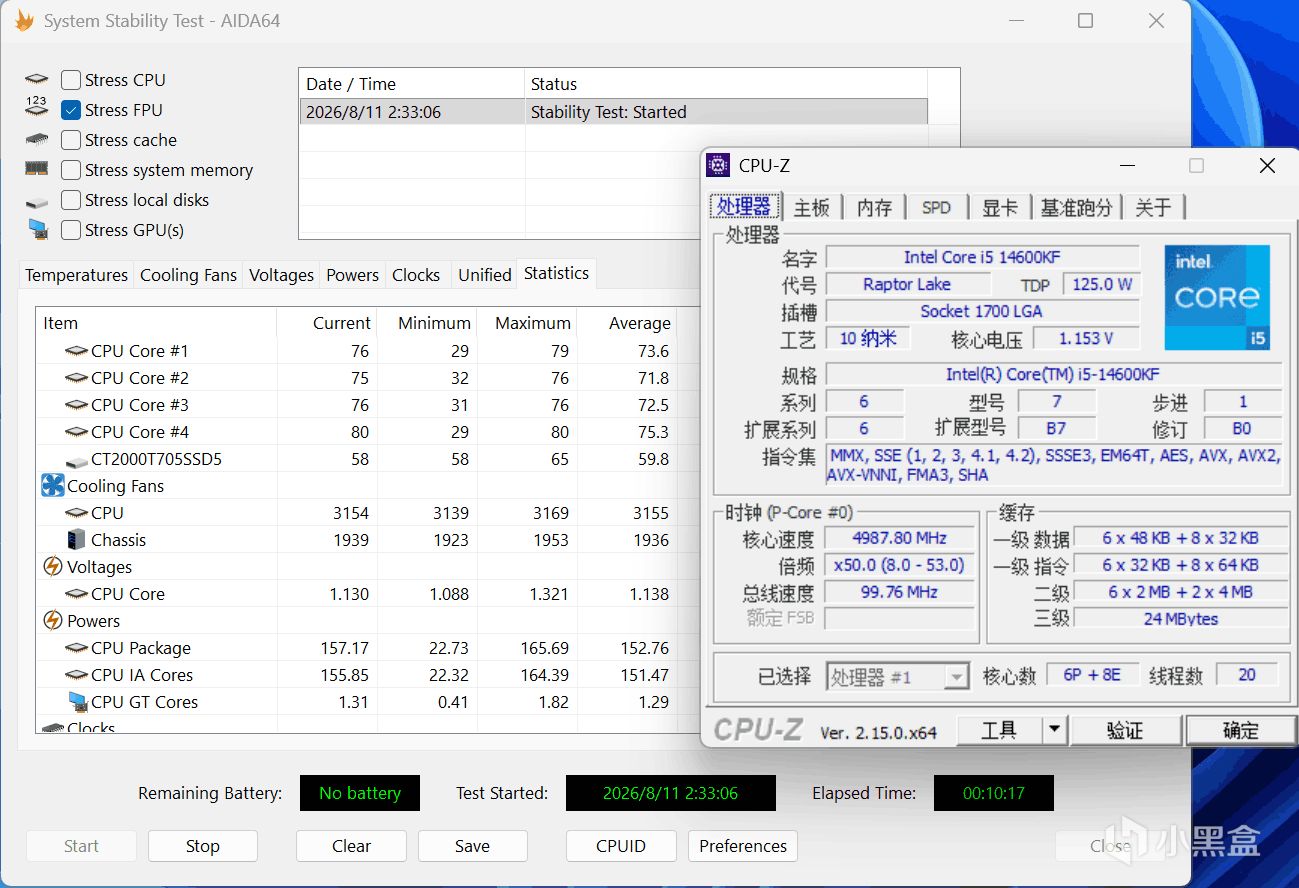This screenshot has width=1299, height=888.
Task: Click the 123 icon beside Stress FPU
Action: [37, 106]
